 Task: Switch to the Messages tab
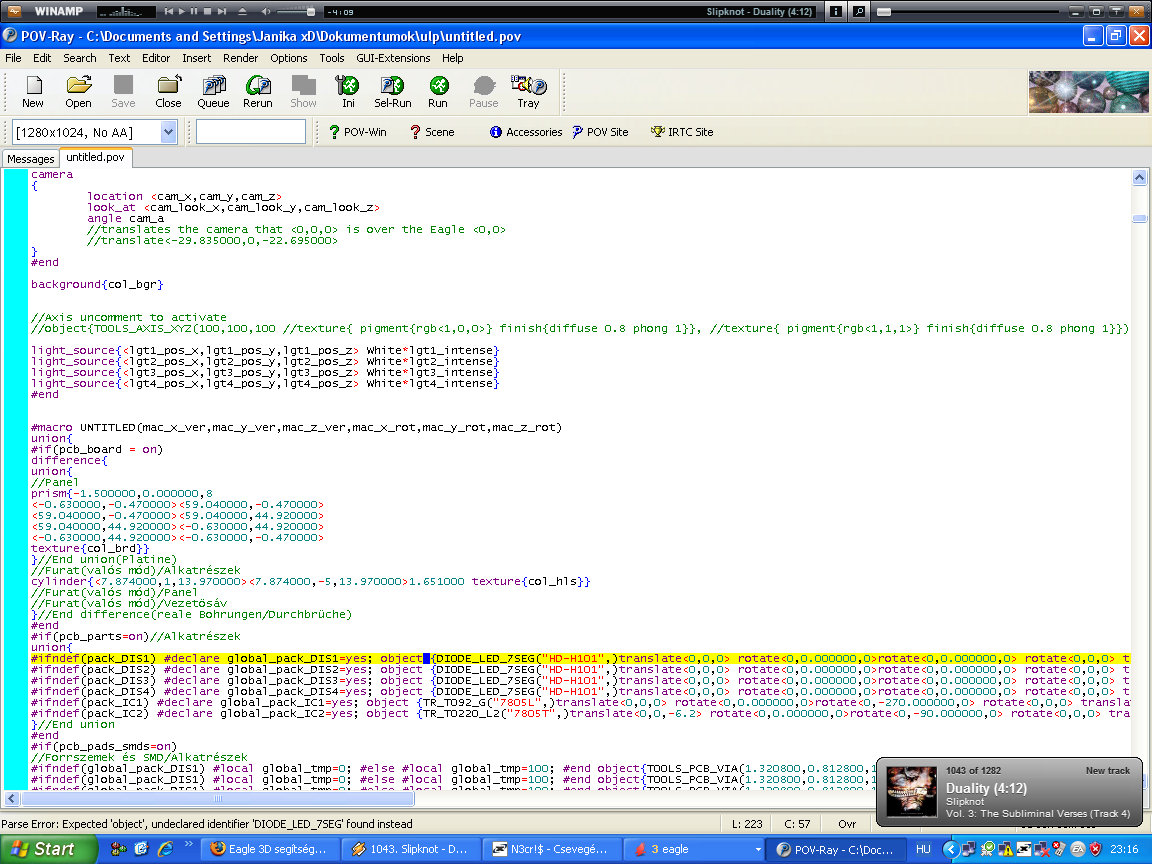click(31, 159)
